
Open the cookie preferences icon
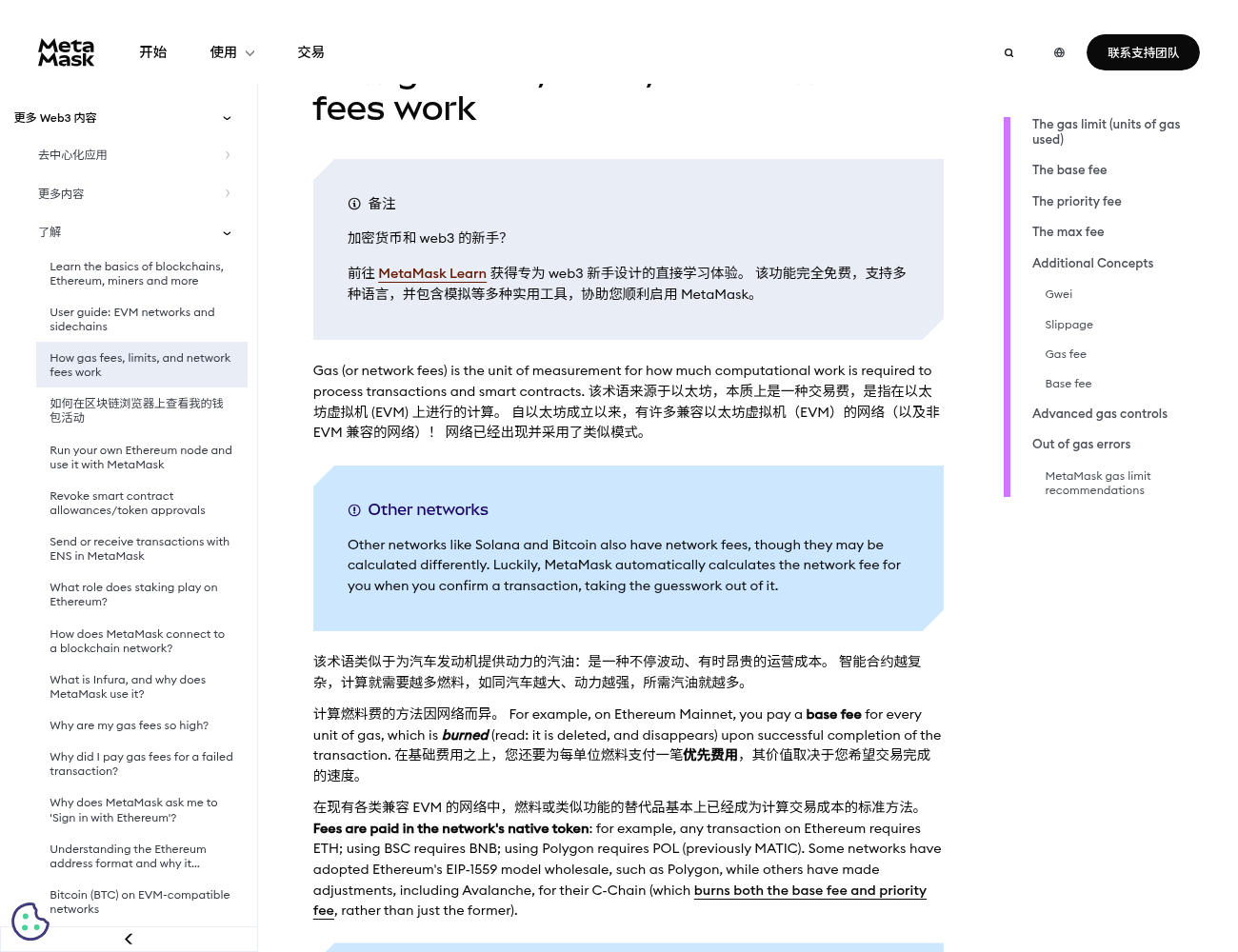pos(30,922)
